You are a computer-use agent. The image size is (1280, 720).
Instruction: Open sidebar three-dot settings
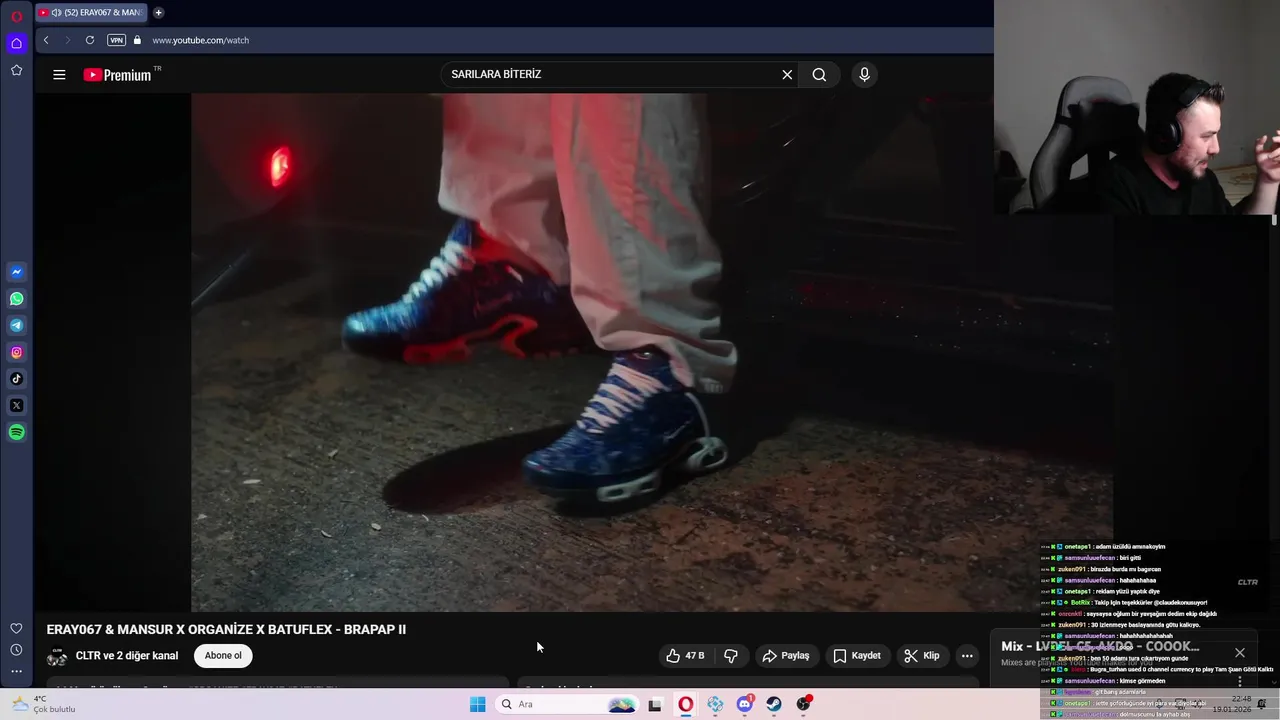click(16, 671)
